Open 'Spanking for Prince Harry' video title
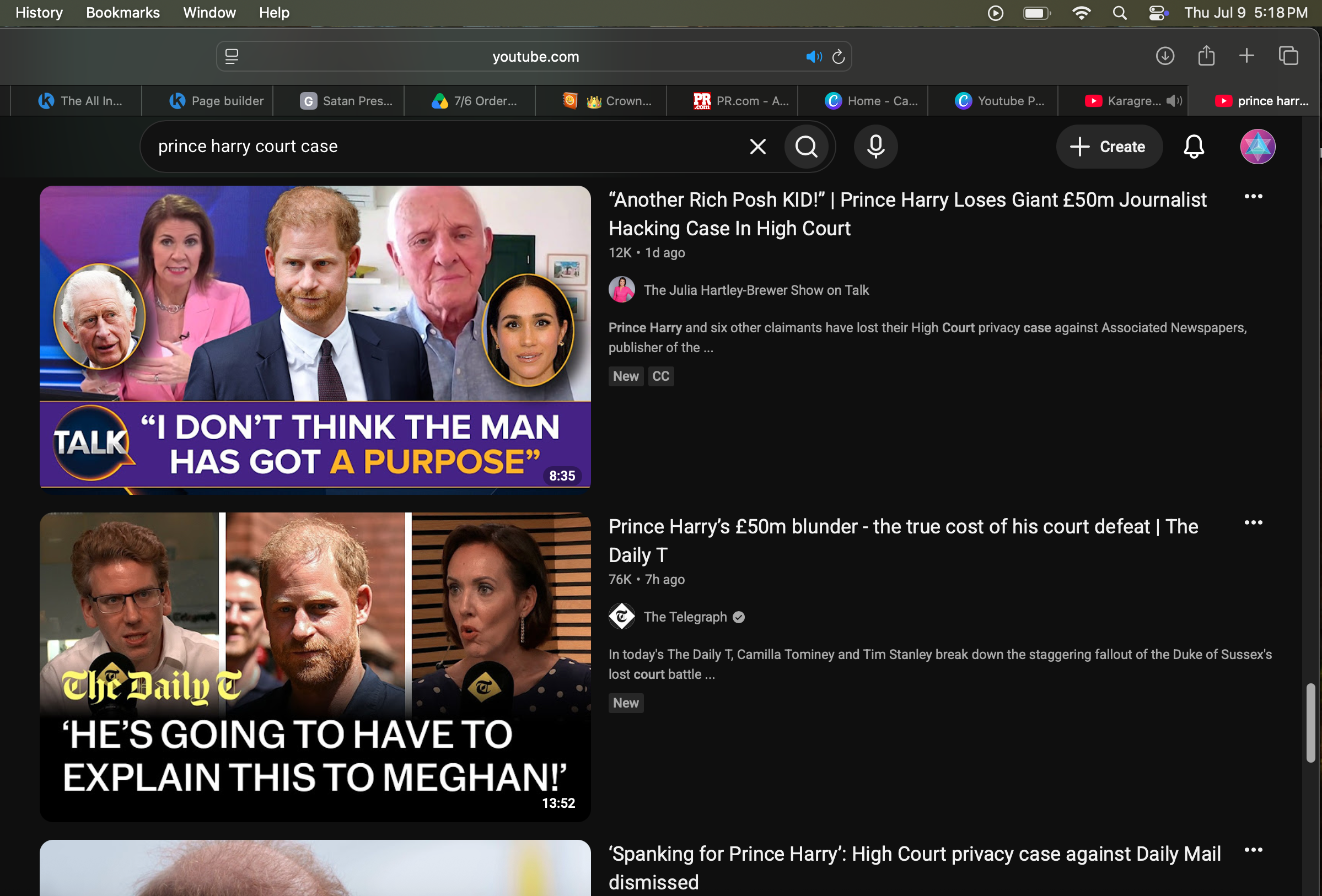1322x896 pixels. point(915,868)
